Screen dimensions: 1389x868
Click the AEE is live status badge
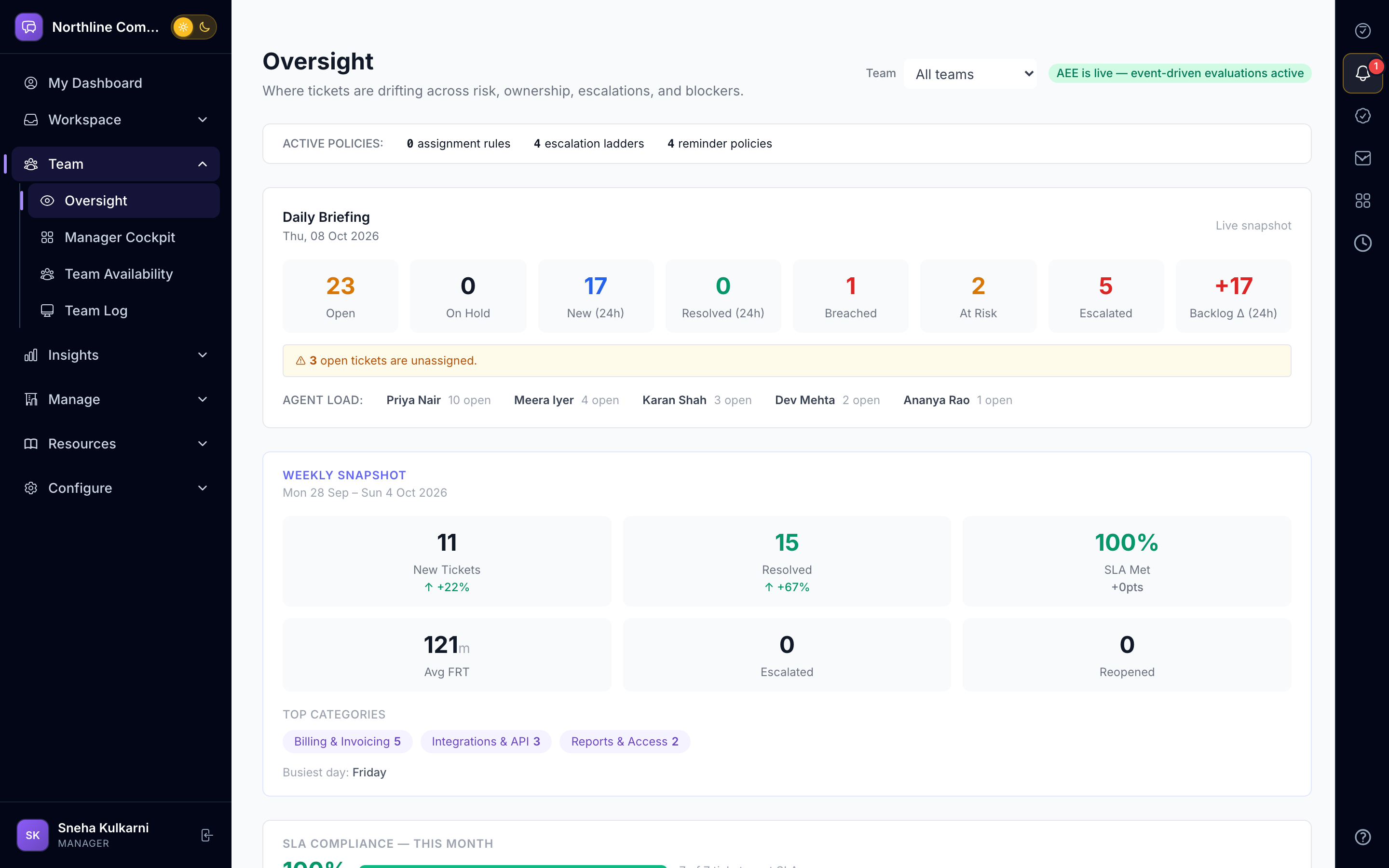[1180, 73]
